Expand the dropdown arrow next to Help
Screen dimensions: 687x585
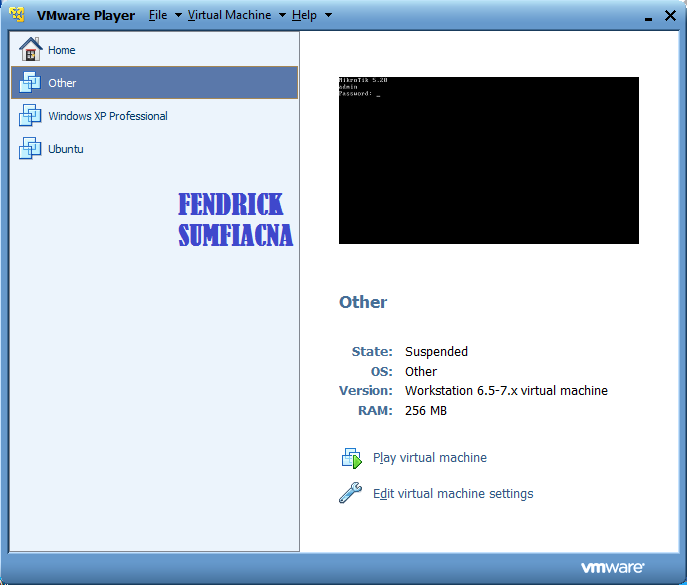coord(328,16)
